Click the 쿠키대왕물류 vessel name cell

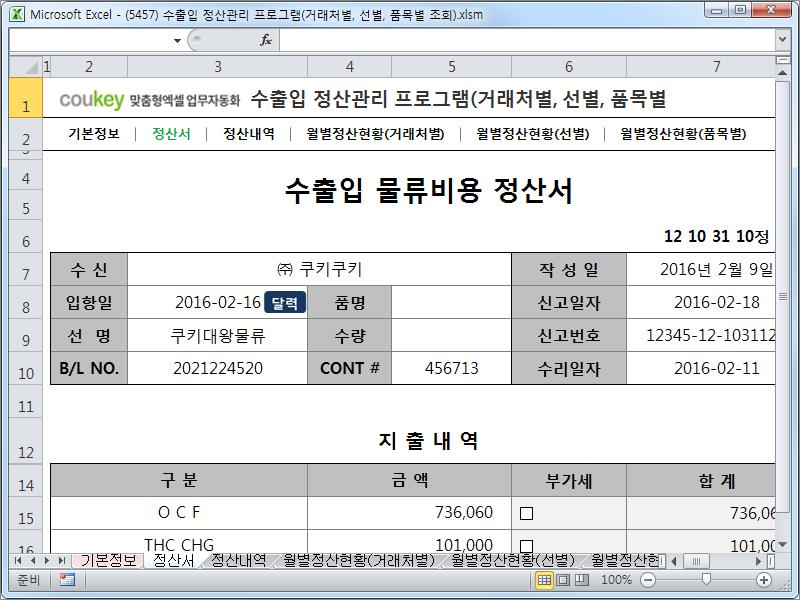pos(218,336)
